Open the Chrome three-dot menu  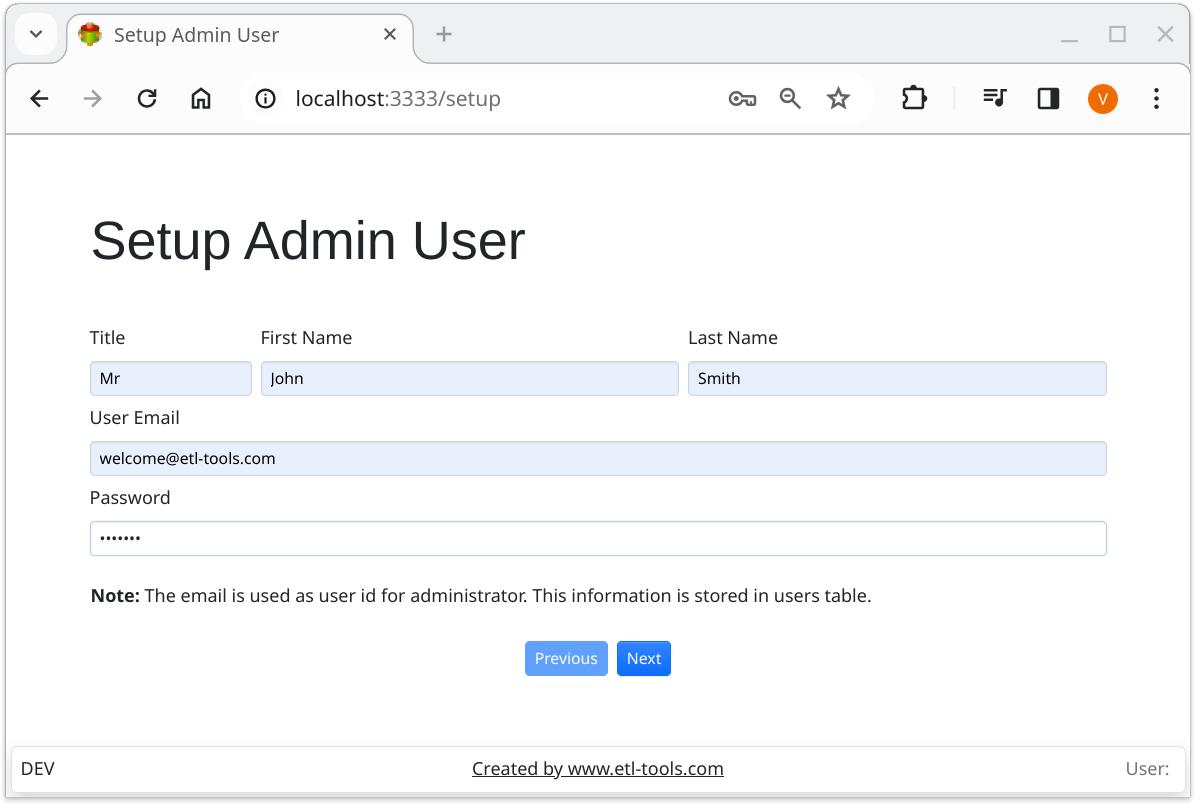(1156, 98)
